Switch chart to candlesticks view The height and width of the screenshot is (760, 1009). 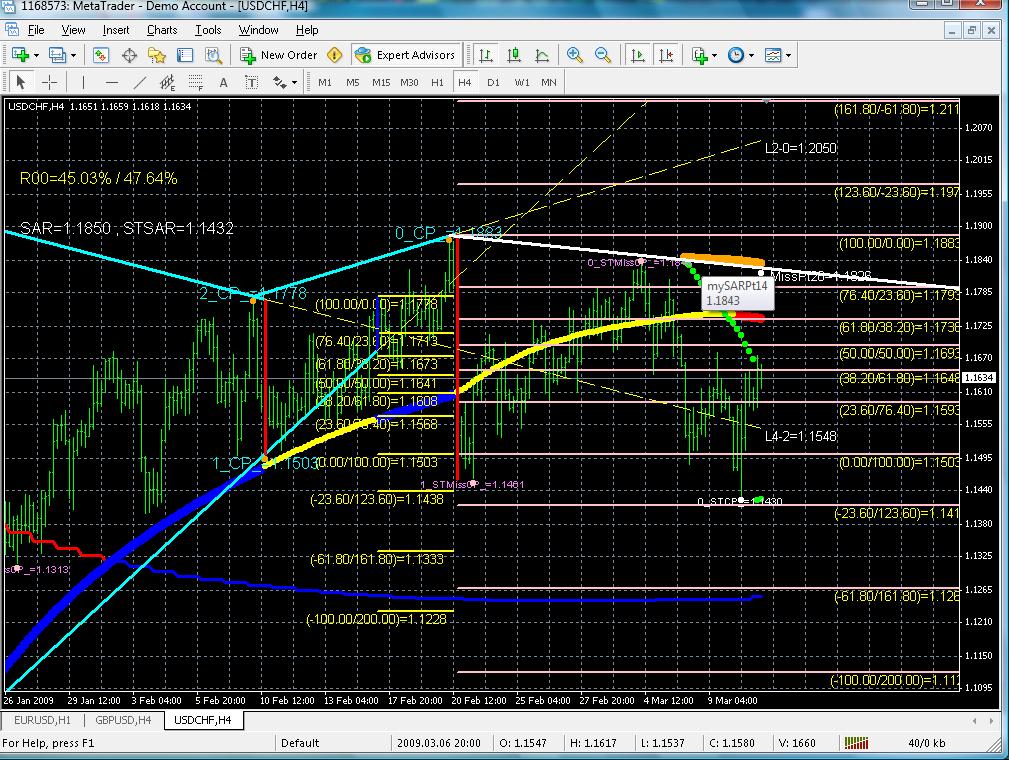(x=513, y=55)
